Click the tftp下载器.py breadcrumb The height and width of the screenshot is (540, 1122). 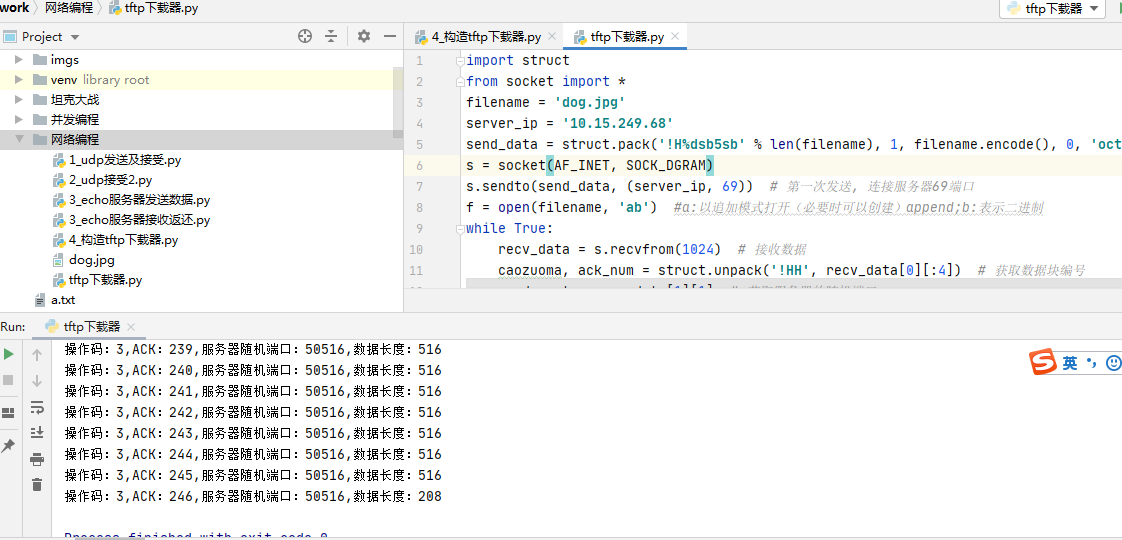154,9
